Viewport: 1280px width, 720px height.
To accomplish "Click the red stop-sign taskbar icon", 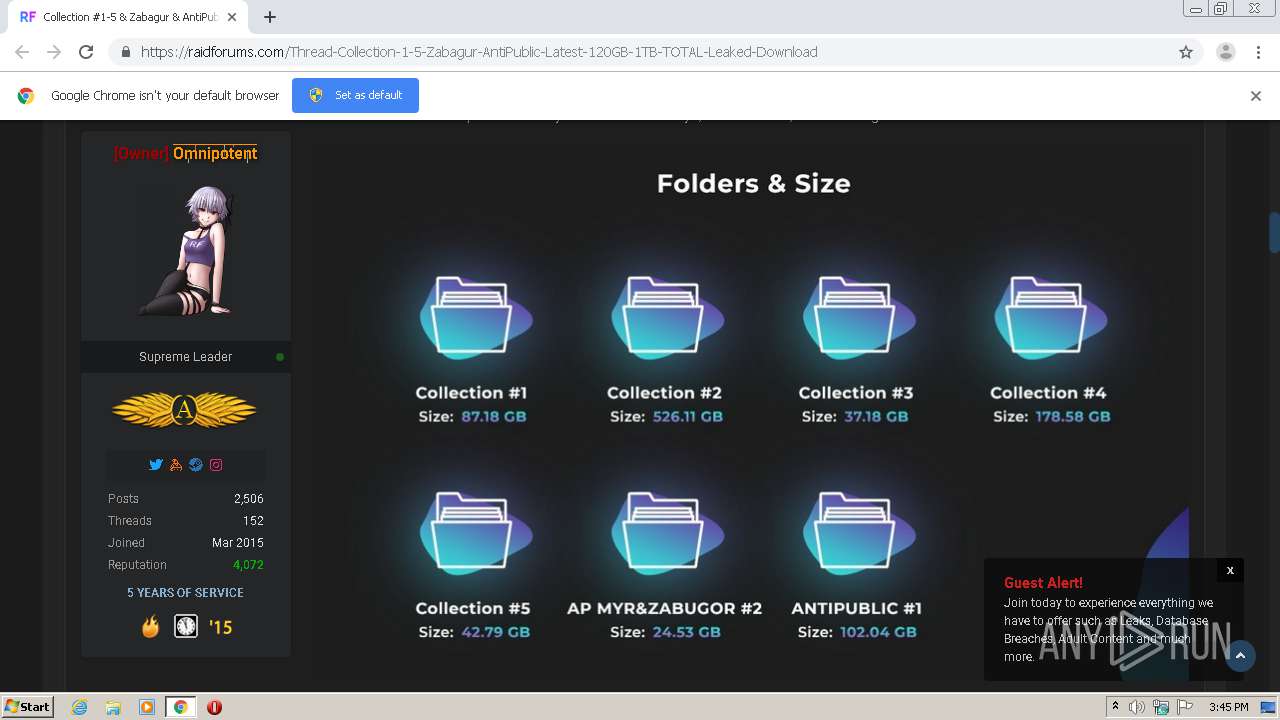I will click(x=214, y=707).
